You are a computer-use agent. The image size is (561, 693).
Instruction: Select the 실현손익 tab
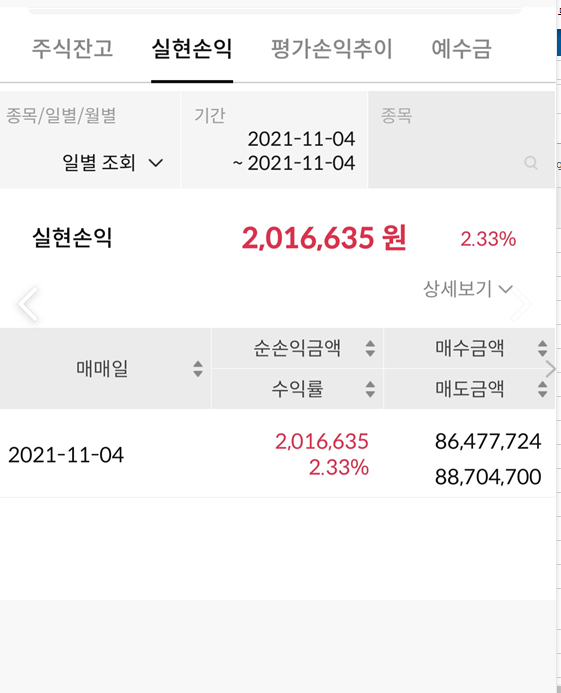click(192, 48)
